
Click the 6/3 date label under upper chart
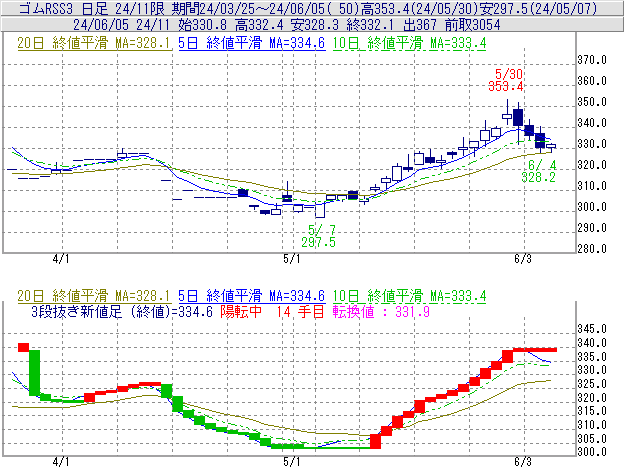click(x=523, y=259)
